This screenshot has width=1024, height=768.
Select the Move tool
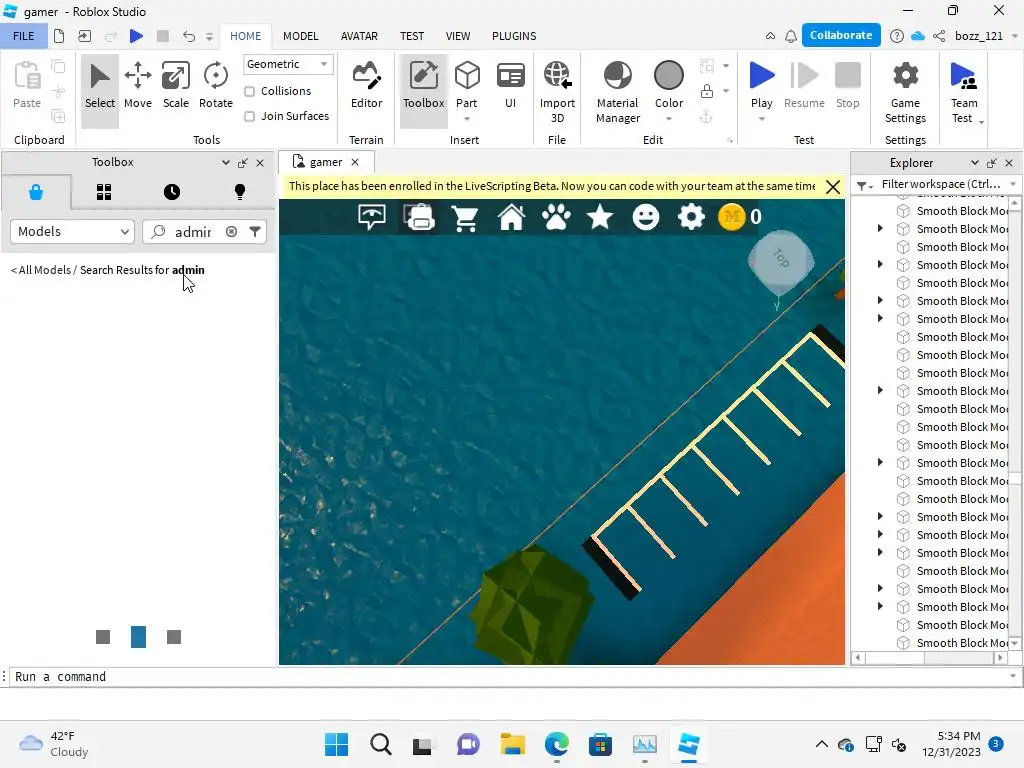(138, 86)
